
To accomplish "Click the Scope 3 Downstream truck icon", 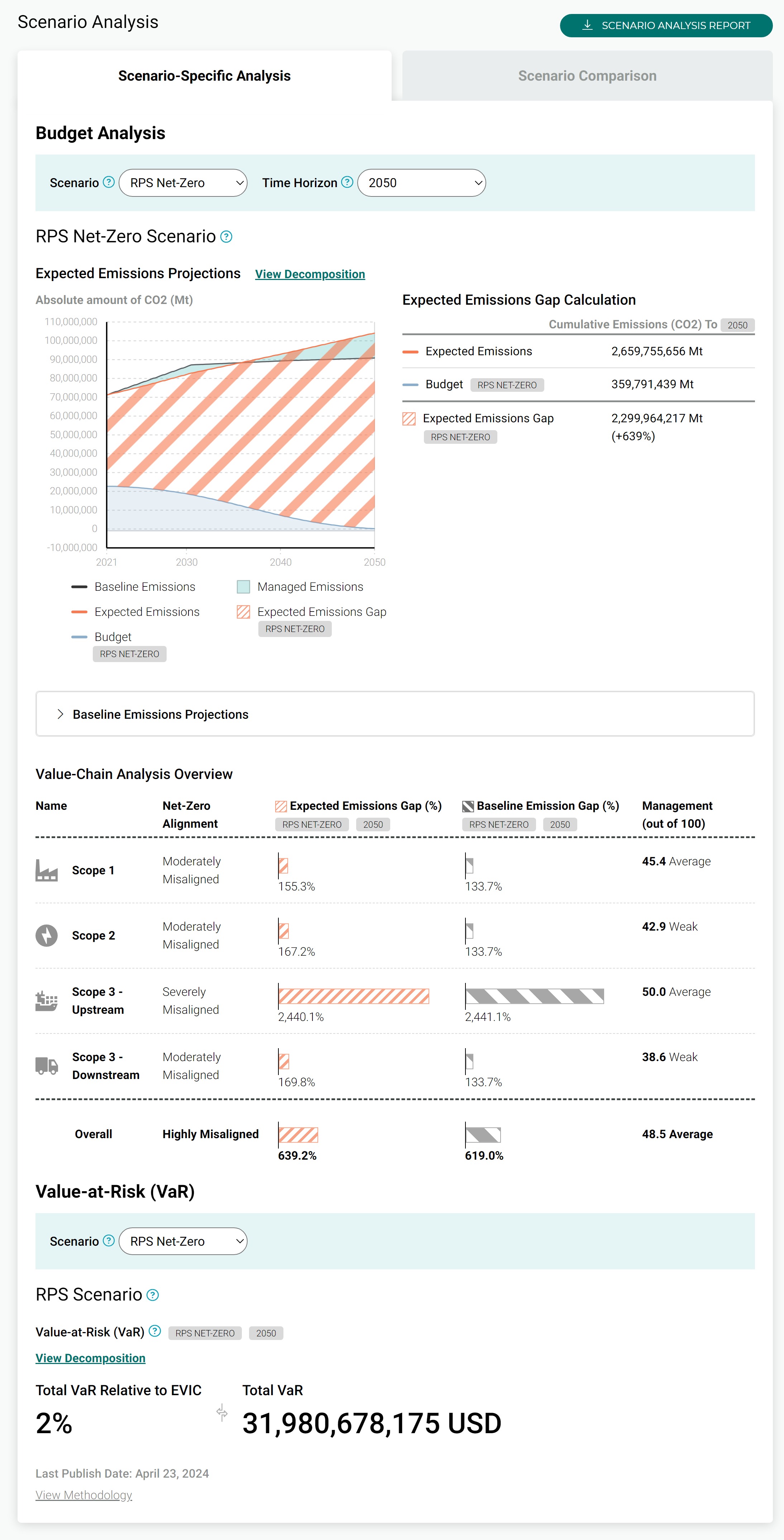I will (x=47, y=1065).
